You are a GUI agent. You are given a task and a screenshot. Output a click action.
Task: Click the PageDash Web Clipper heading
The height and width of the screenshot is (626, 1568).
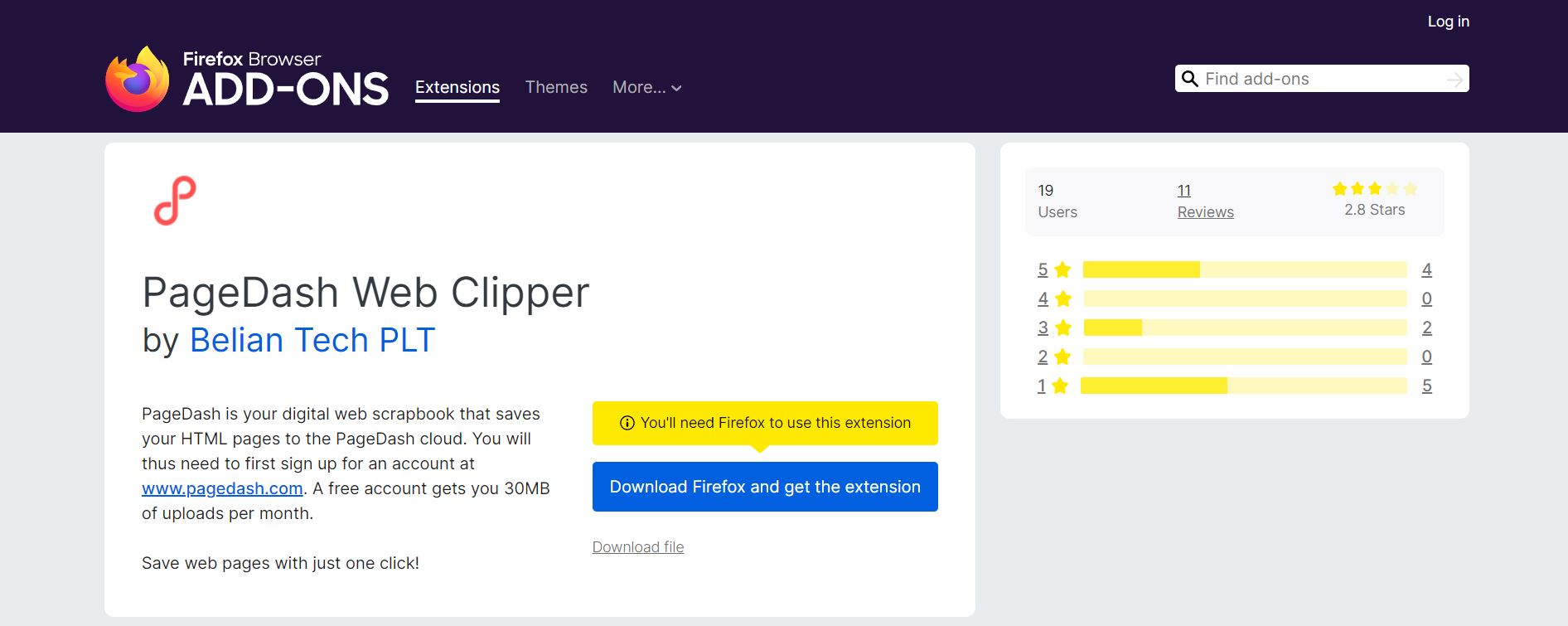(365, 293)
